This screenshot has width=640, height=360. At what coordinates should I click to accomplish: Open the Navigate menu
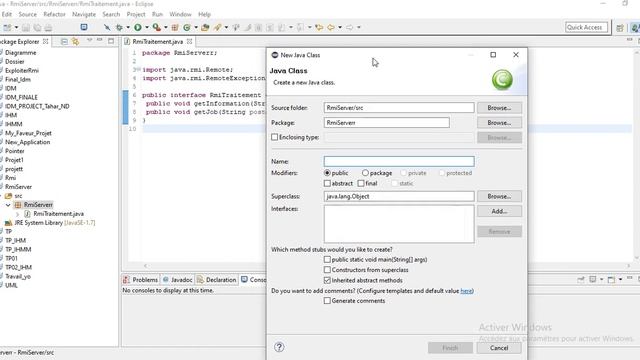pos(84,14)
